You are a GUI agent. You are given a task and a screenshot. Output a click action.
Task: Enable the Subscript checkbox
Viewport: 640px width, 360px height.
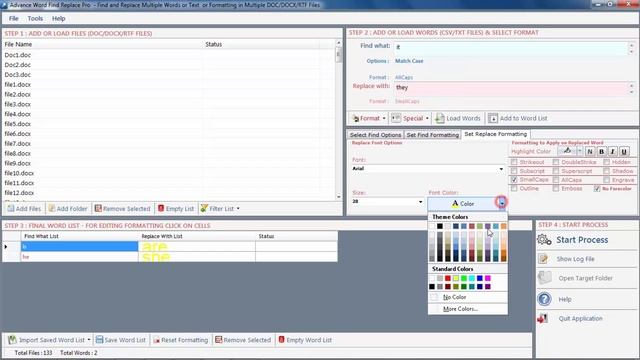pyautogui.click(x=514, y=171)
